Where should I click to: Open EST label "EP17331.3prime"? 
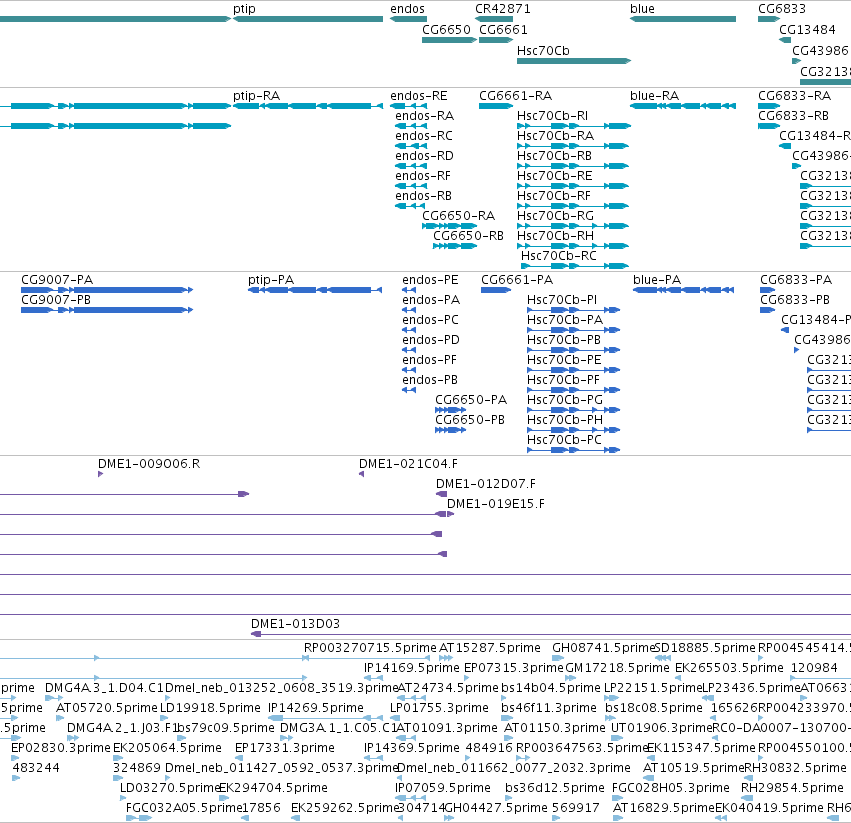[284, 748]
